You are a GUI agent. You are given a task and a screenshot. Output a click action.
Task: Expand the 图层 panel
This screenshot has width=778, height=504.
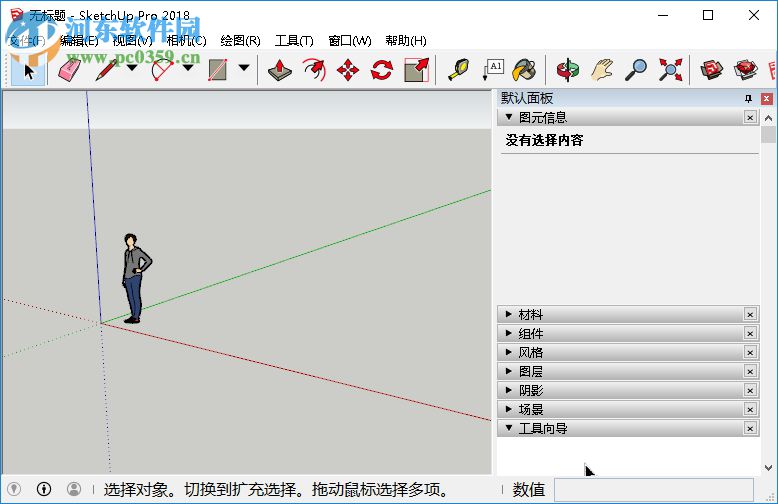pyautogui.click(x=509, y=371)
